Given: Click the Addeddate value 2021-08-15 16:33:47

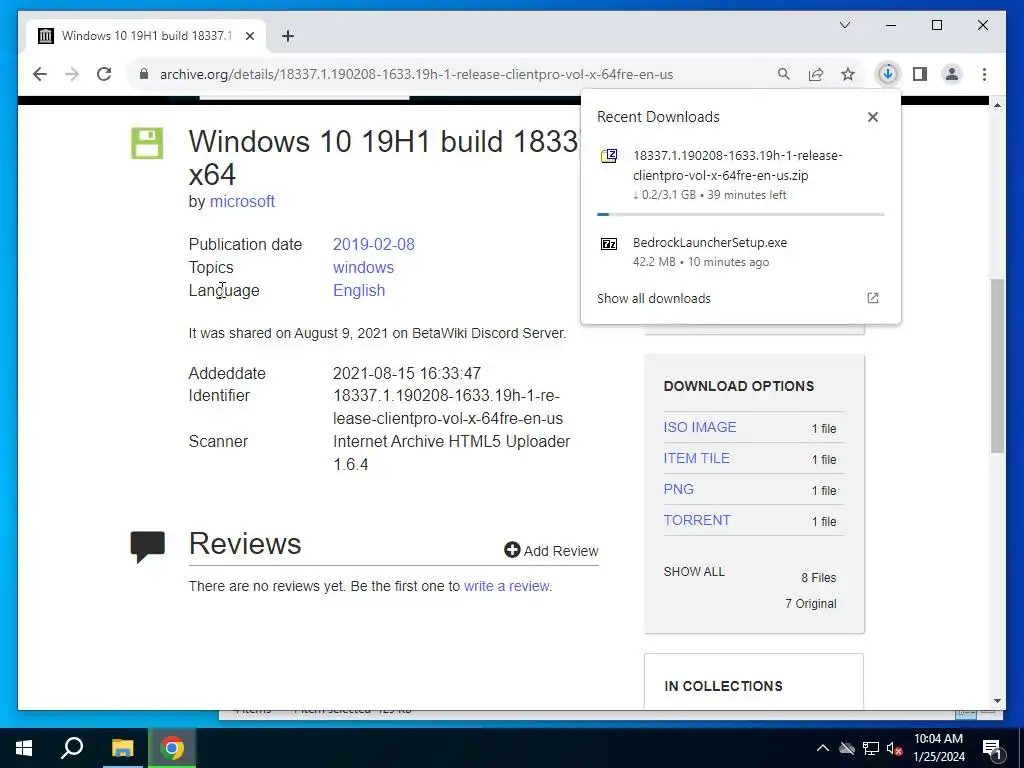Looking at the screenshot, I should click(x=407, y=373).
